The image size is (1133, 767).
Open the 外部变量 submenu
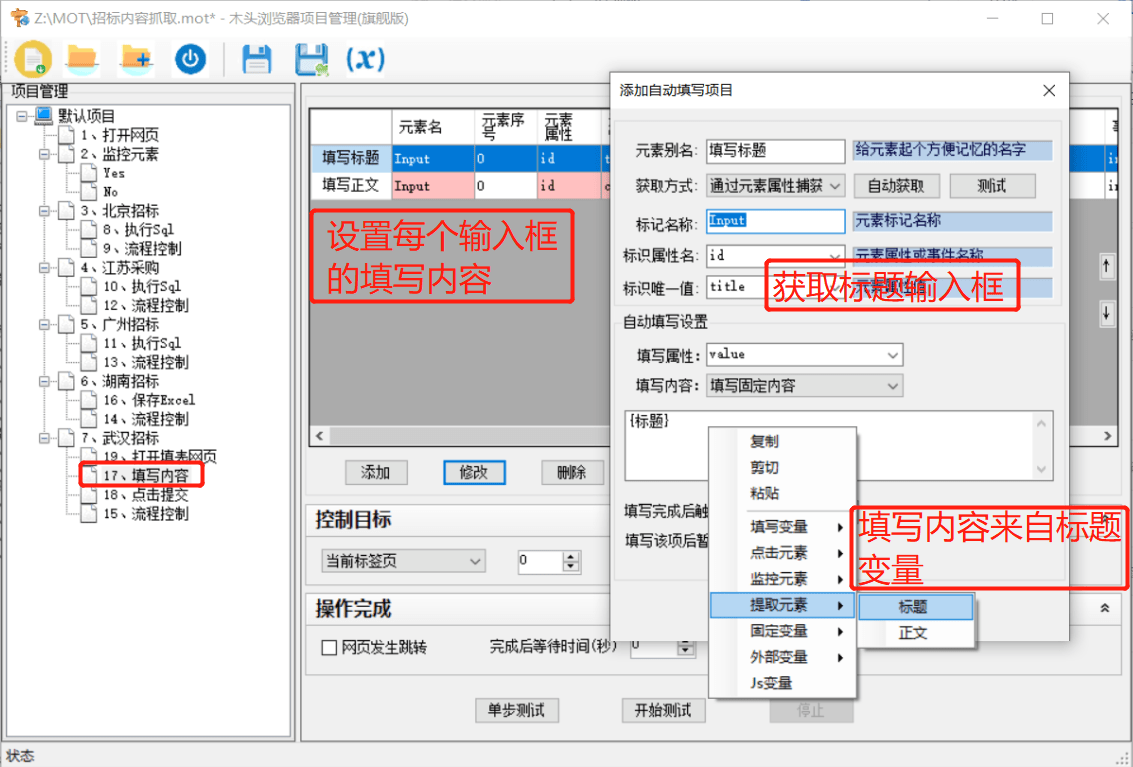coord(782,657)
